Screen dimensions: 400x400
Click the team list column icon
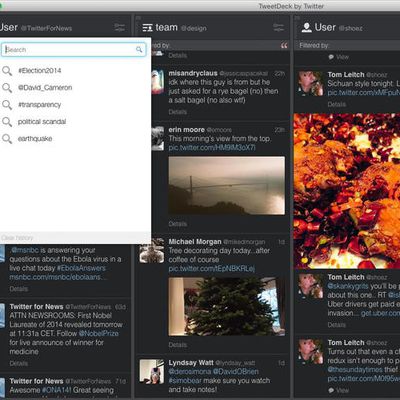coord(147,28)
